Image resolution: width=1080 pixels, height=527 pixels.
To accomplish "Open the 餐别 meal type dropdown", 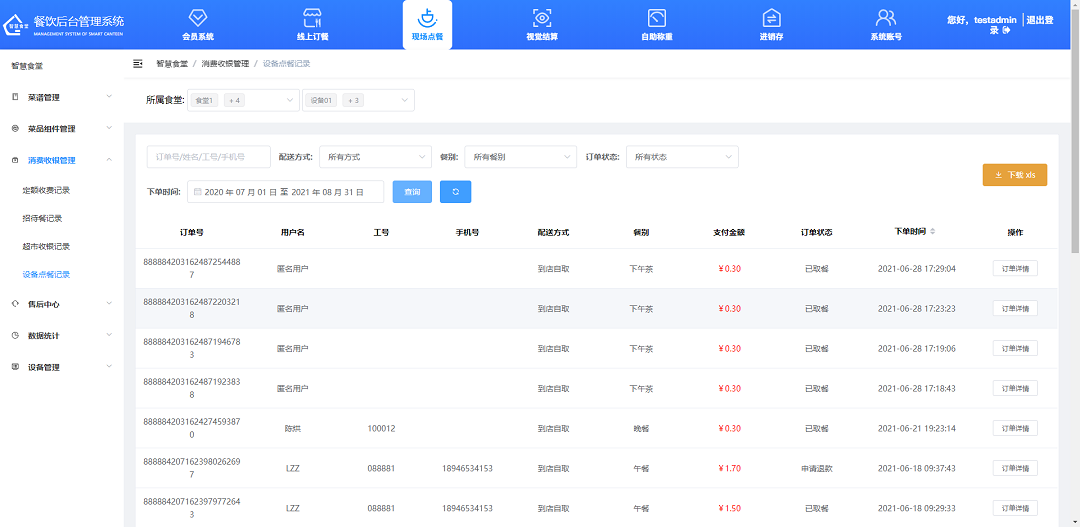I will [x=520, y=157].
